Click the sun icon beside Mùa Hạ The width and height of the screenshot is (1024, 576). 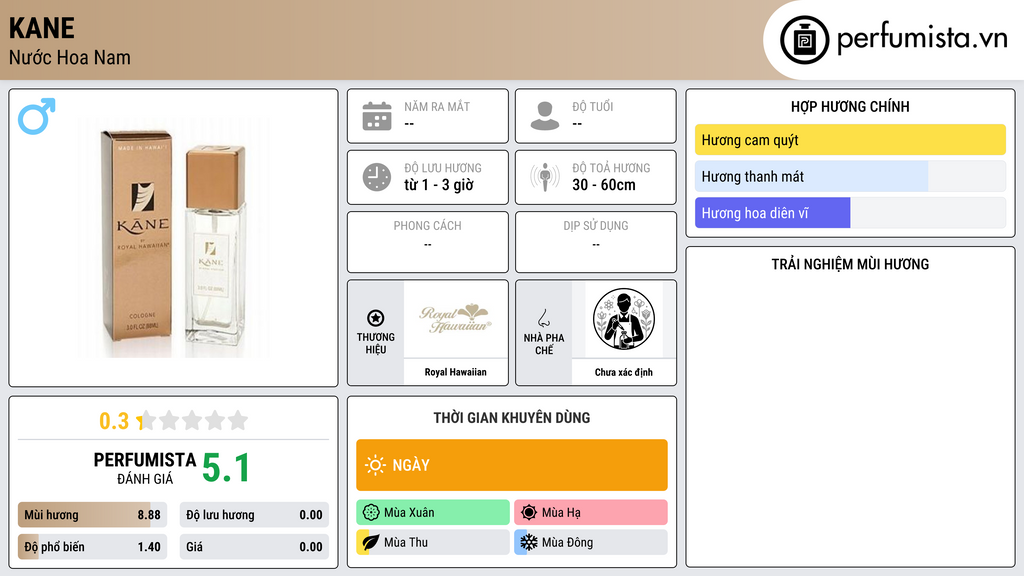pyautogui.click(x=529, y=513)
